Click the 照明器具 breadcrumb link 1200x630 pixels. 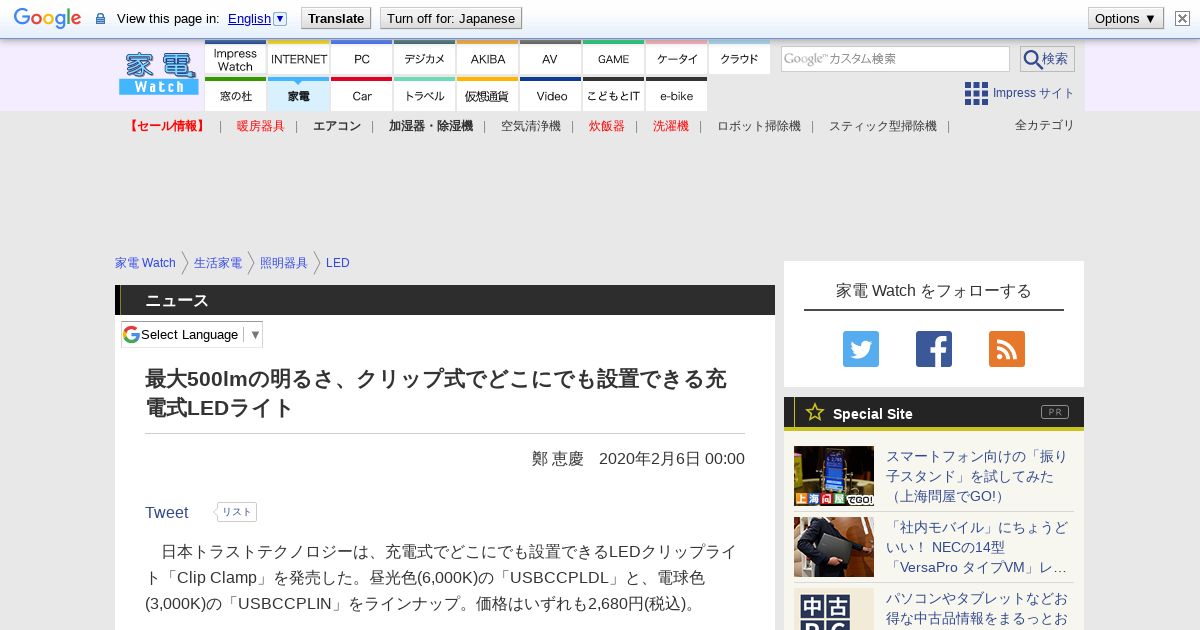(x=284, y=263)
